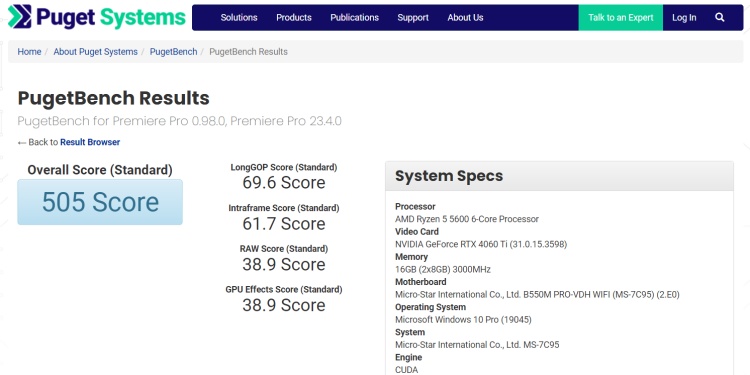
Task: Click B550M PRO-VDH WIFI motherboard text
Action: click(537, 295)
